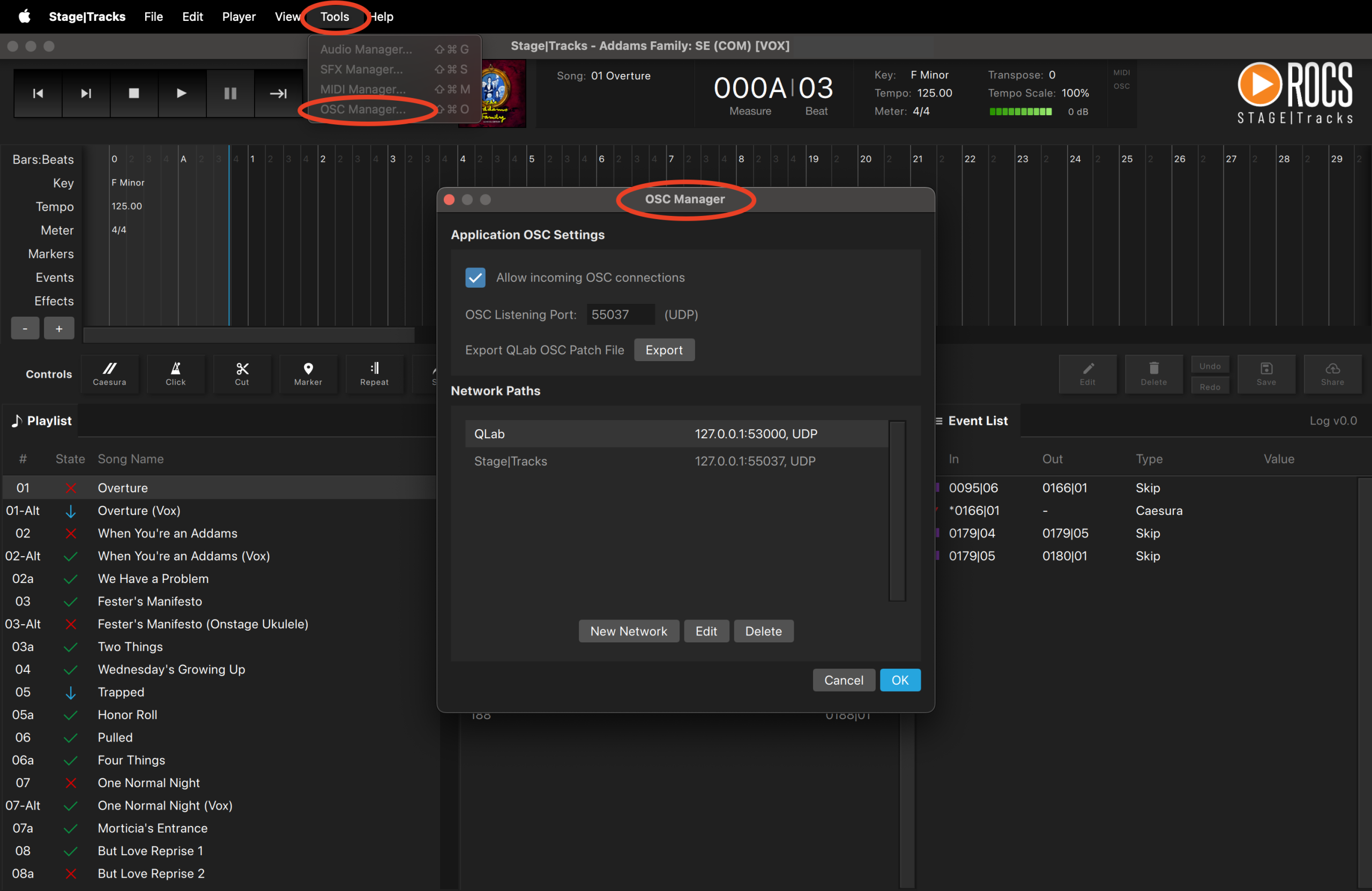This screenshot has width=1372, height=891.
Task: Confirm OSC Manager with OK
Action: click(x=900, y=679)
